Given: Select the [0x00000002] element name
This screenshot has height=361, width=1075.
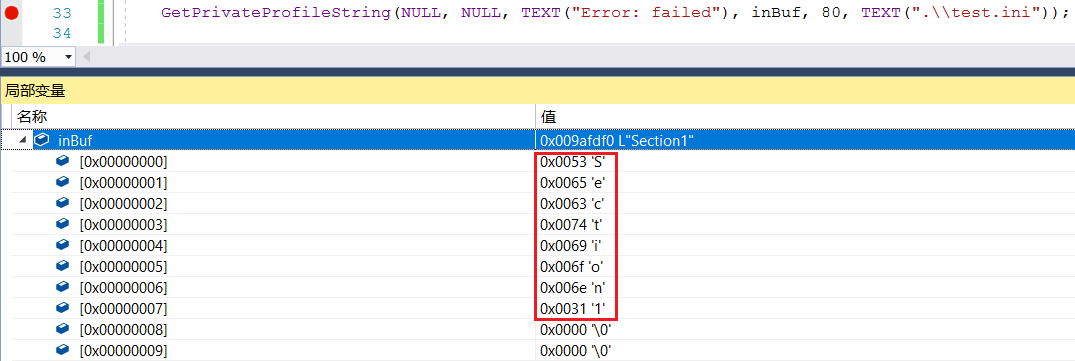Looking at the screenshot, I should pos(123,203).
